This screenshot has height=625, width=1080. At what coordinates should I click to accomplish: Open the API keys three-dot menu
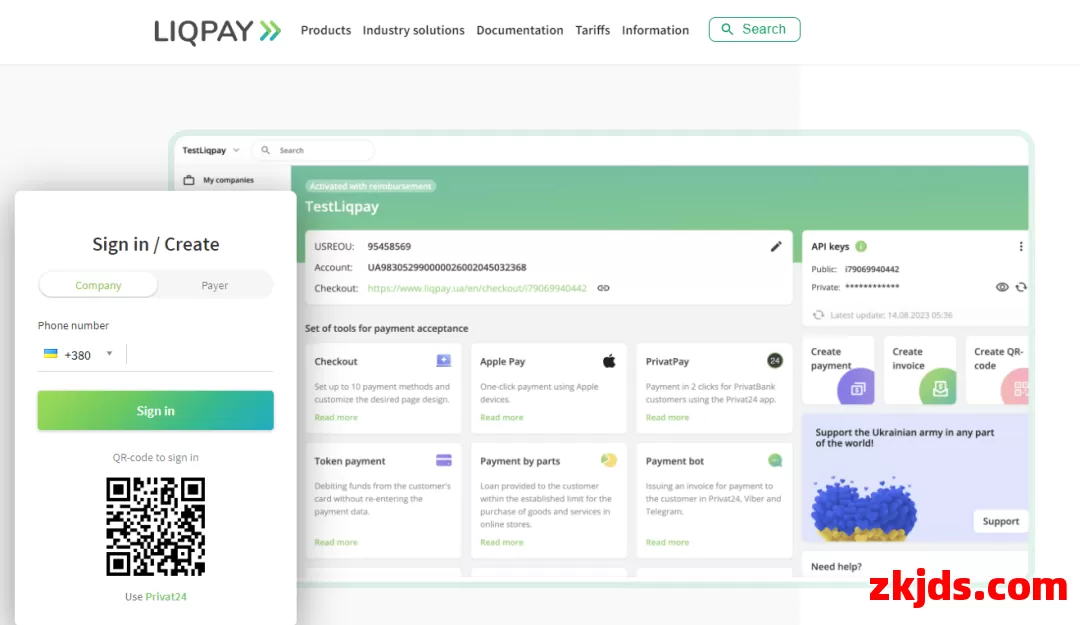point(1021,246)
